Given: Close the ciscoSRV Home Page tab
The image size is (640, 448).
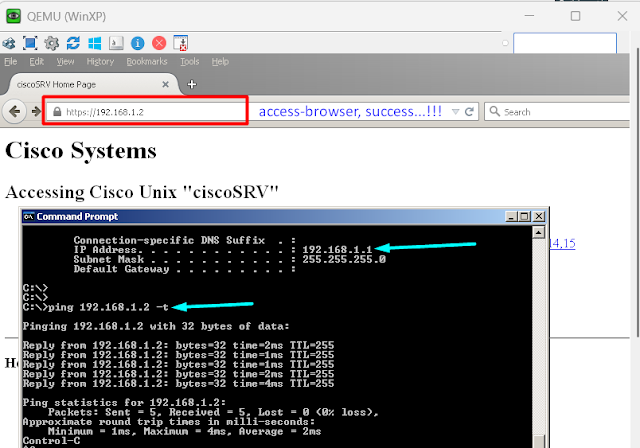Looking at the screenshot, I should [x=165, y=84].
